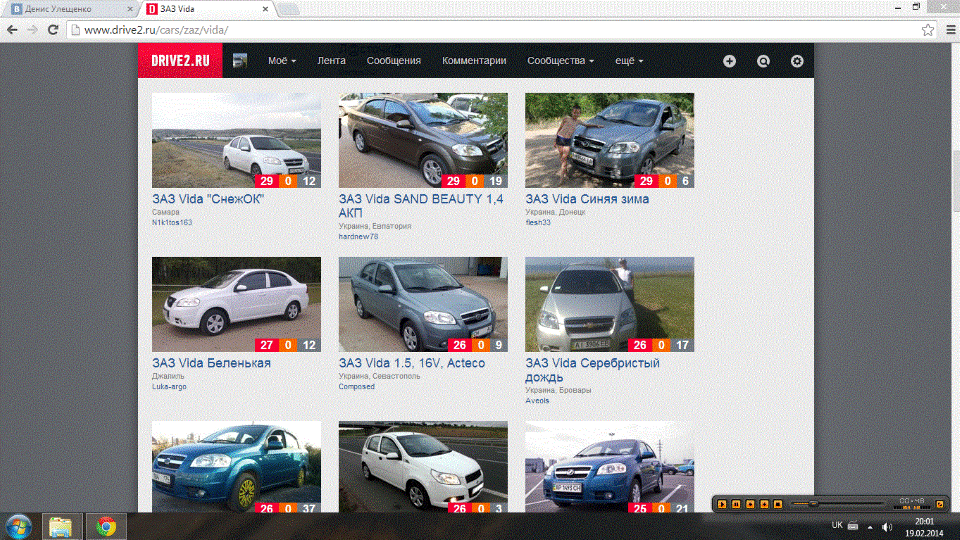Image resolution: width=960 pixels, height=540 pixels.
Task: Open the ЗАЗ Vida "СнежОК" link
Action: point(208,199)
